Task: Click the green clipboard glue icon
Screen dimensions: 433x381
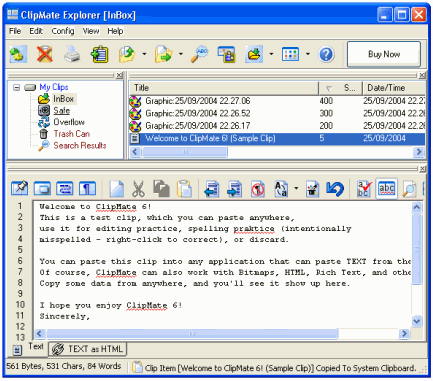Action: (x=100, y=54)
